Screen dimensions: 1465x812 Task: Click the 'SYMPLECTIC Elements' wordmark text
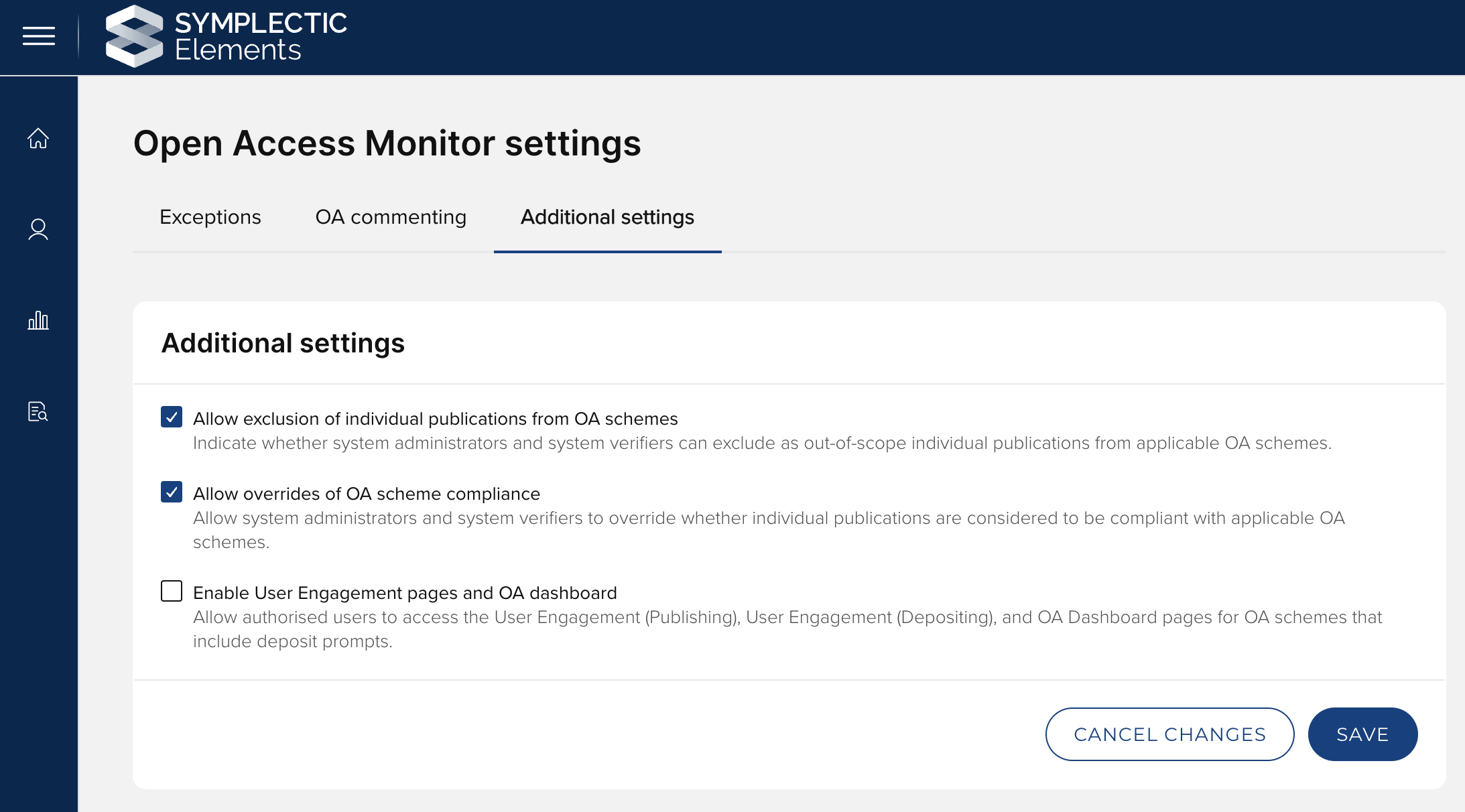(260, 36)
